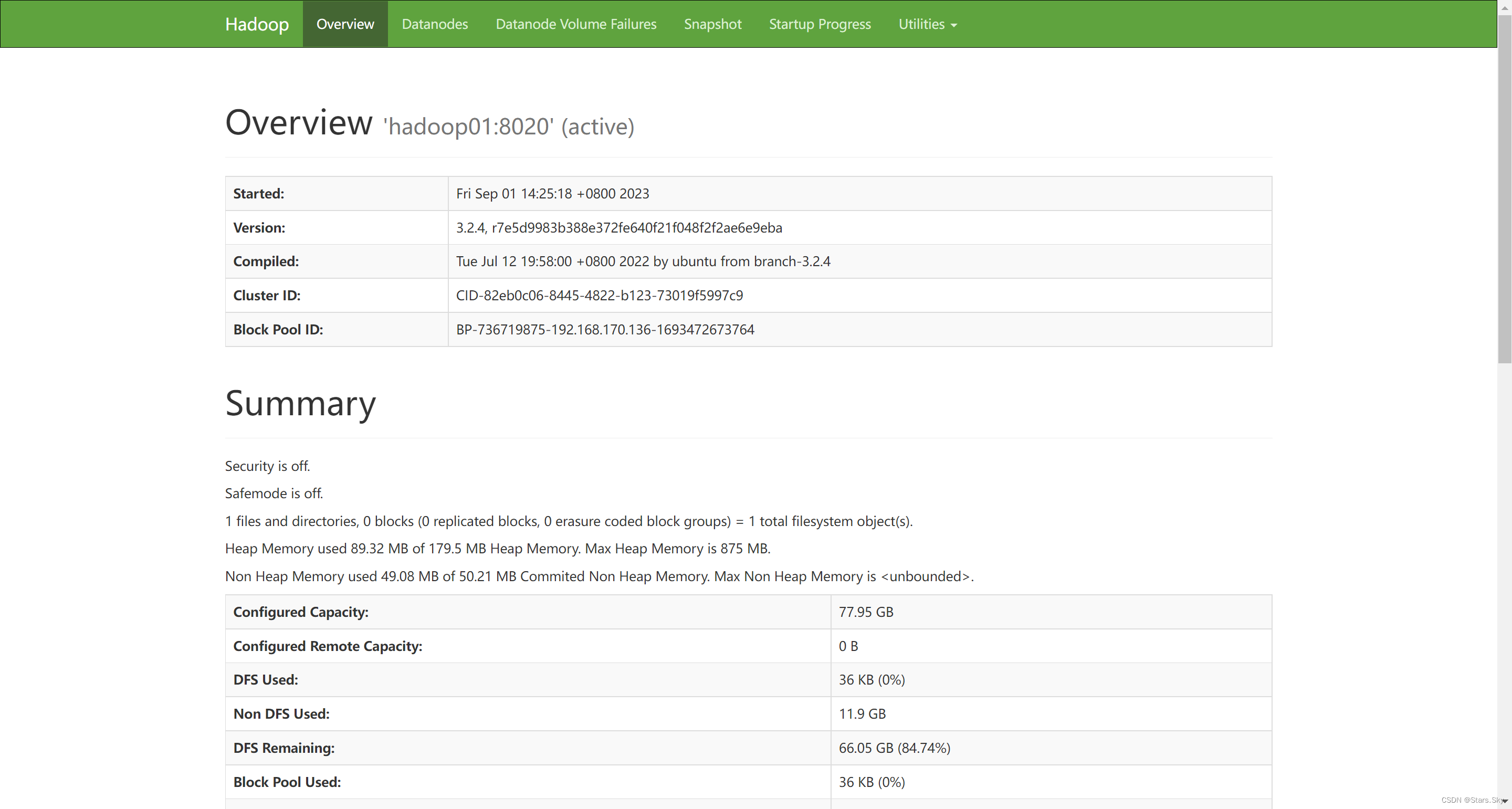Screen dimensions: 1512x809
Task: Expand the Utilities dropdown menu
Action: tap(921, 24)
